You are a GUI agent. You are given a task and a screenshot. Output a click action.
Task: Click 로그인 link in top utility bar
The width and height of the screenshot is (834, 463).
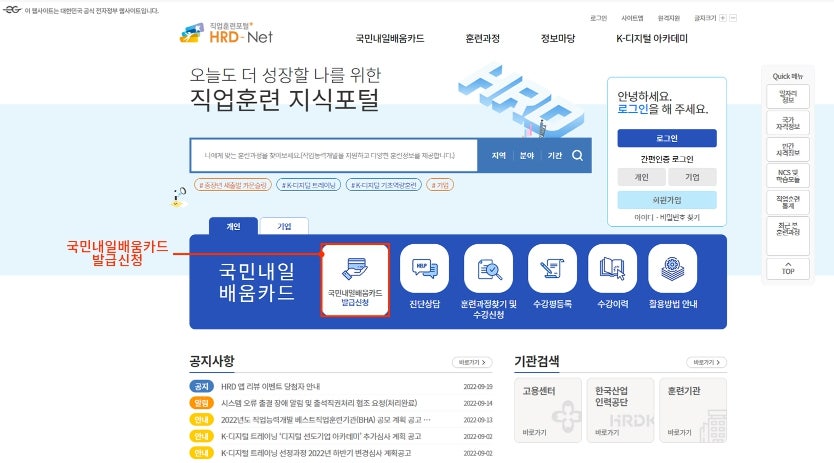[x=598, y=18]
